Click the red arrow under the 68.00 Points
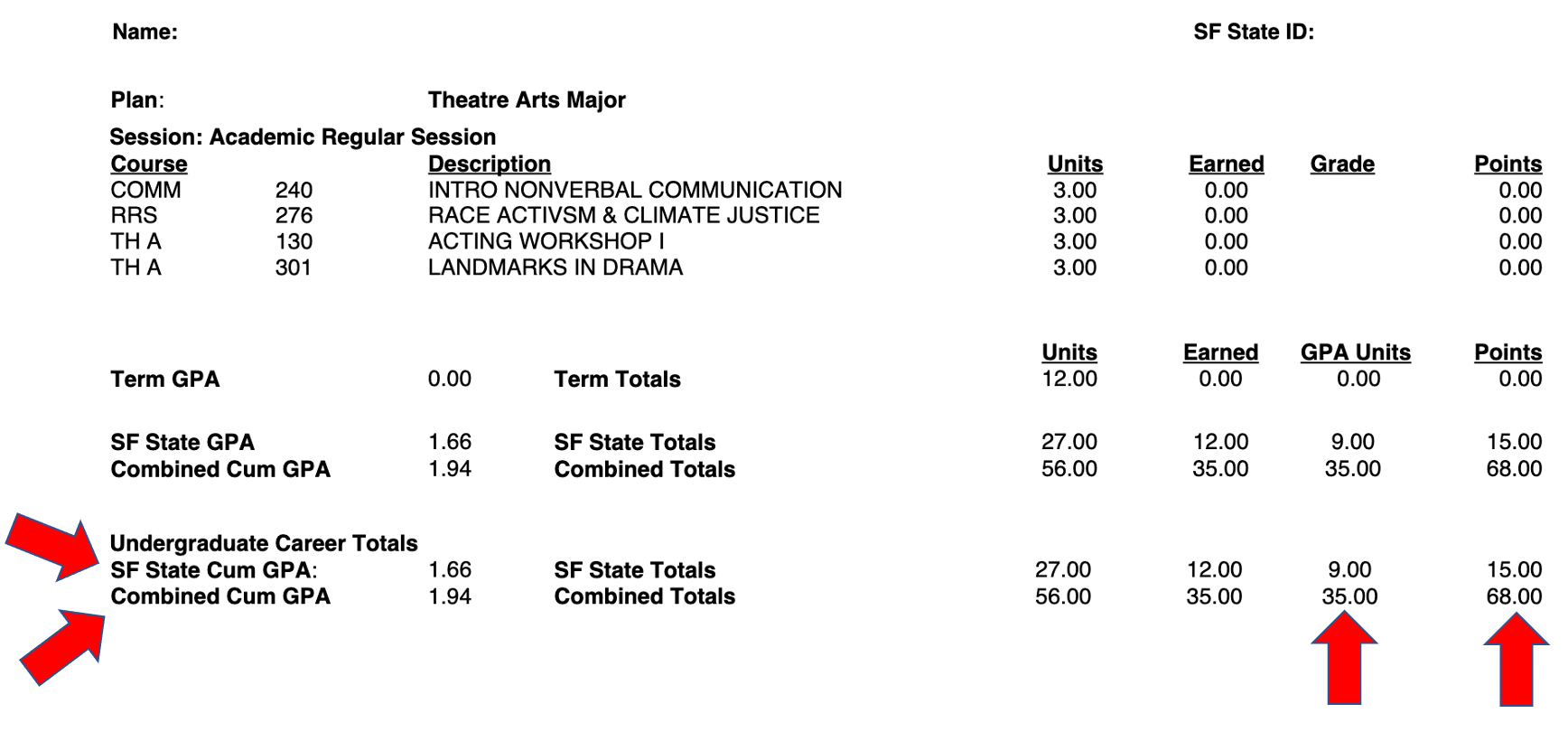Image resolution: width=1568 pixels, height=732 pixels. tap(1517, 660)
